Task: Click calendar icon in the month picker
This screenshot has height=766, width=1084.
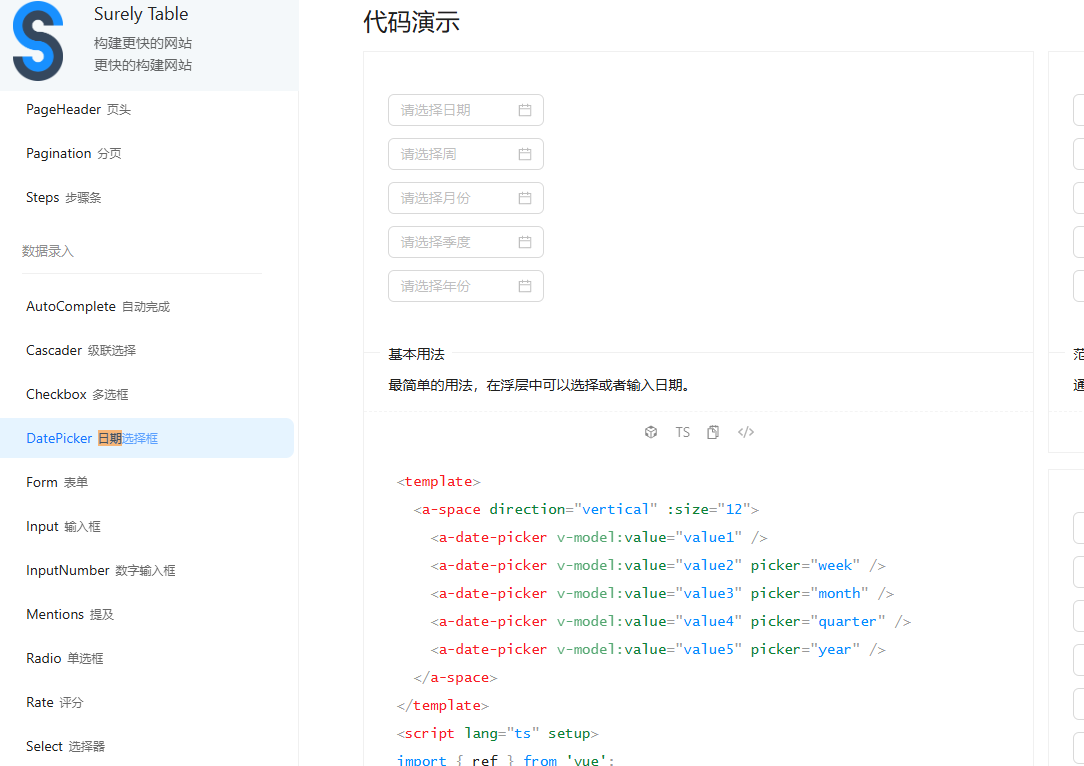Action: [525, 198]
